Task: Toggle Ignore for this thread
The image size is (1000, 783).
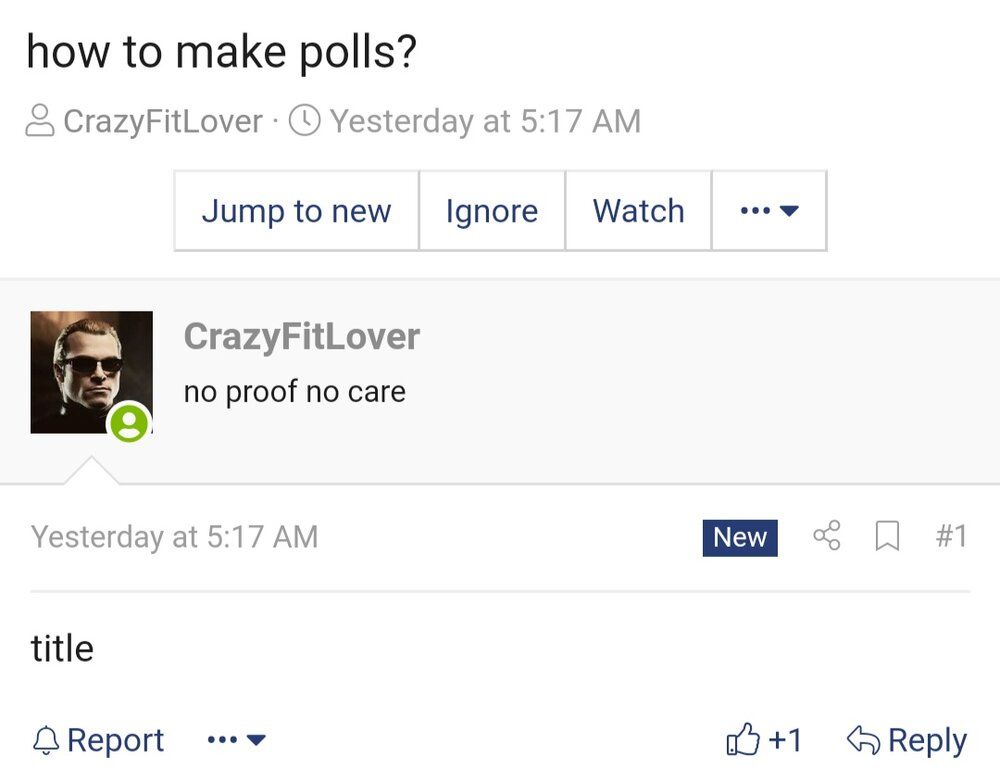Action: tap(491, 211)
